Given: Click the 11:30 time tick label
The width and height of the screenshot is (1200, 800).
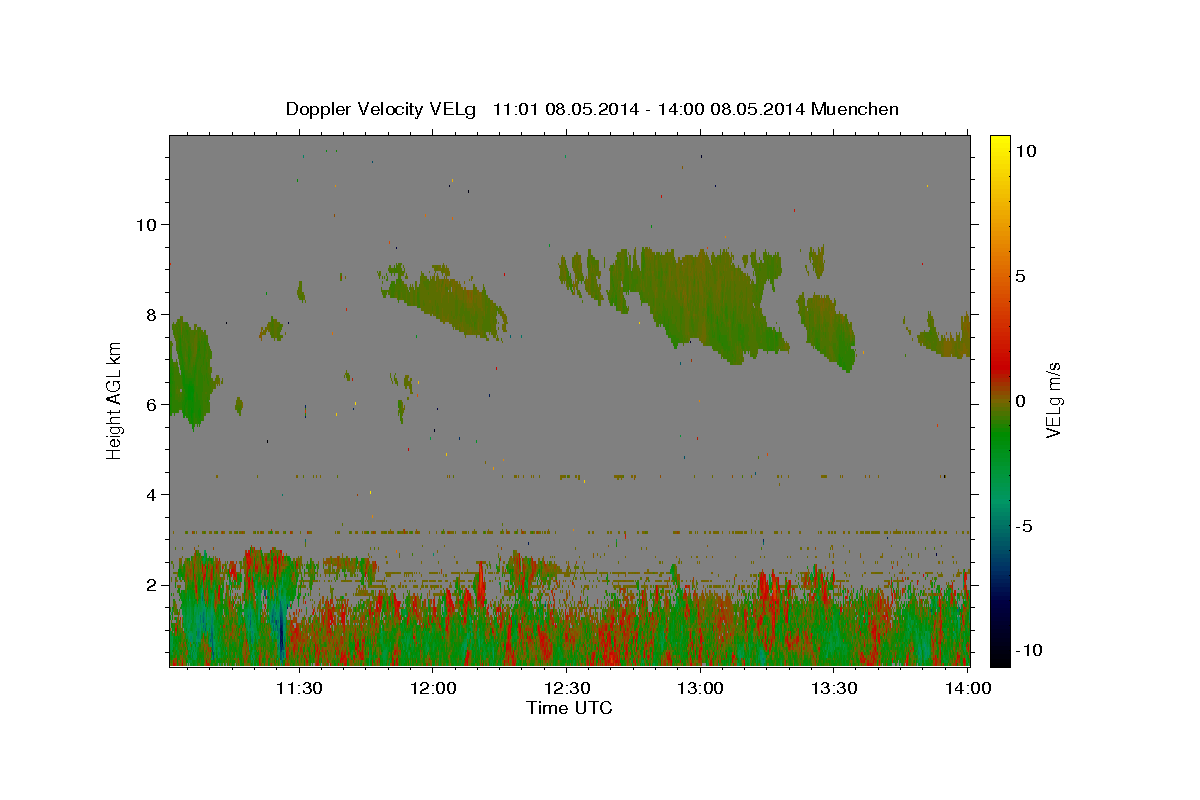Looking at the screenshot, I should 298,688.
